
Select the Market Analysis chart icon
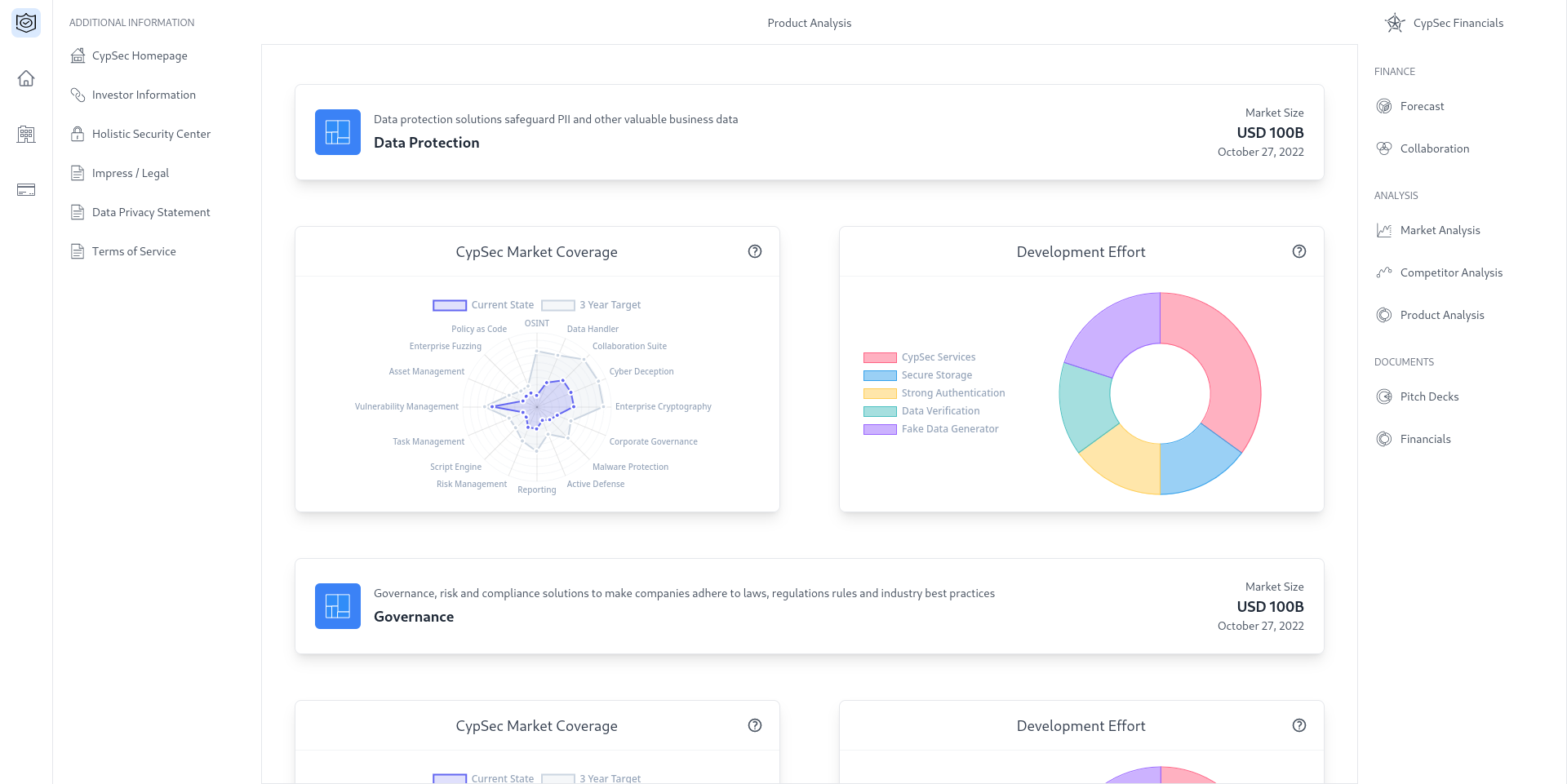1384,230
